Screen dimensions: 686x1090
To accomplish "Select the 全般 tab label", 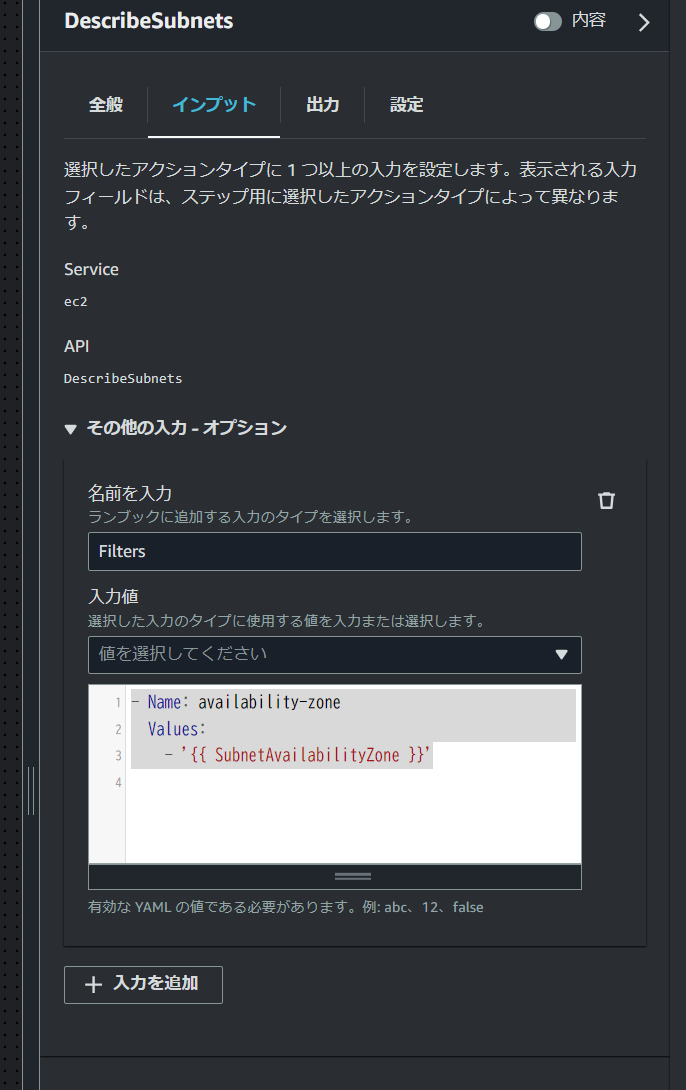I will (105, 105).
